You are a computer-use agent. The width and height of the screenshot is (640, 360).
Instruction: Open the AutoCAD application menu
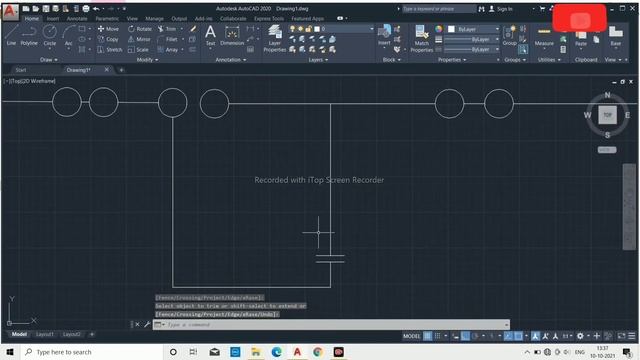click(x=10, y=11)
